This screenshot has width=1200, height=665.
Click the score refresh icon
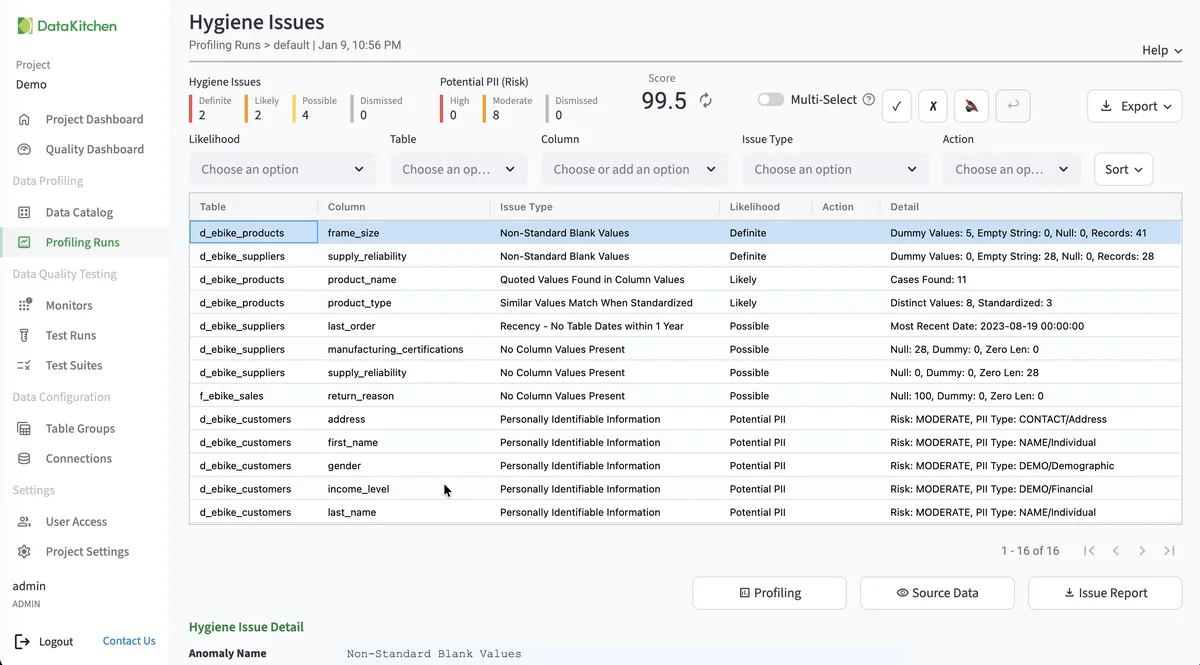point(705,100)
